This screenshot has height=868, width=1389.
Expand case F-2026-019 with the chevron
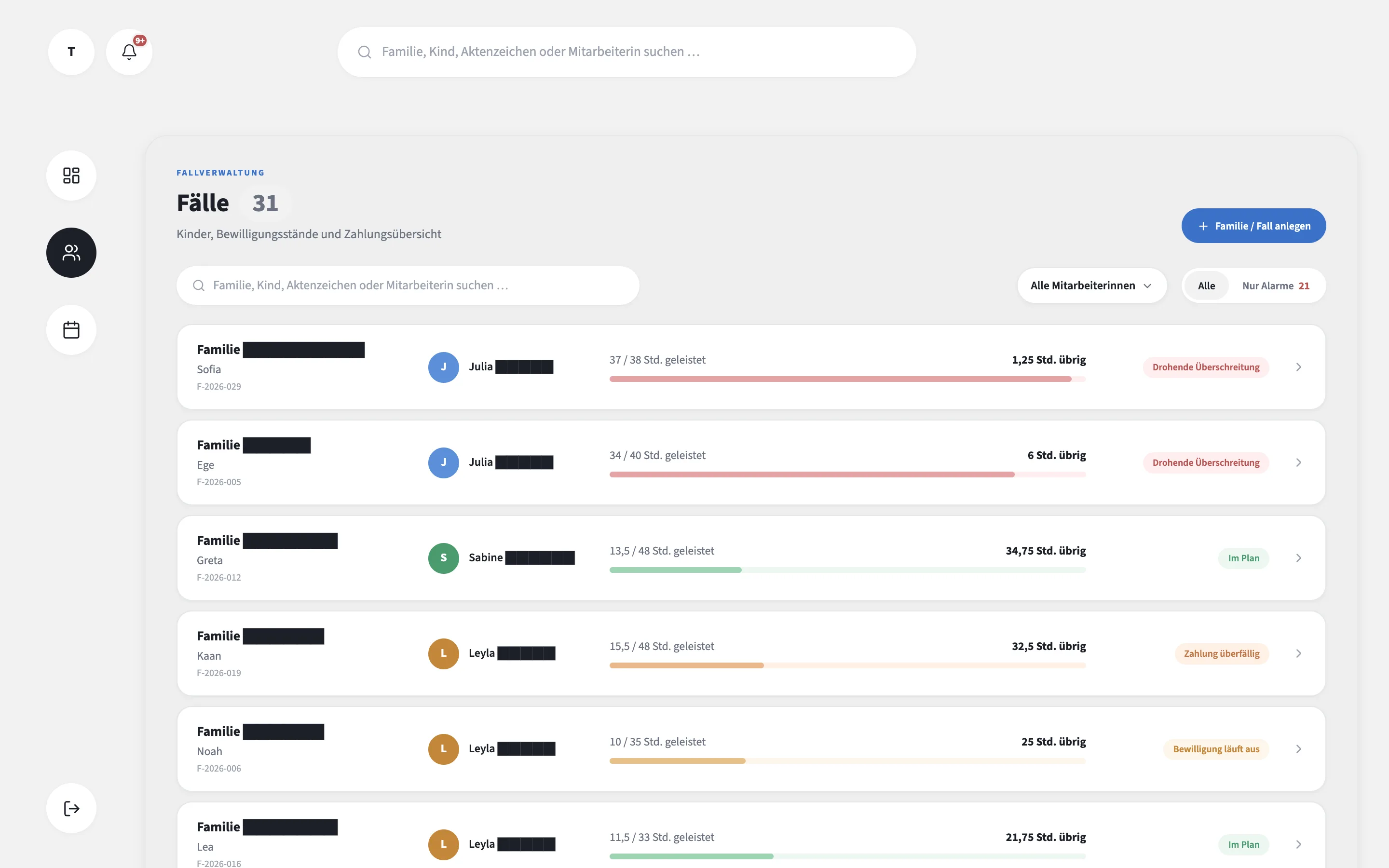pyautogui.click(x=1298, y=653)
